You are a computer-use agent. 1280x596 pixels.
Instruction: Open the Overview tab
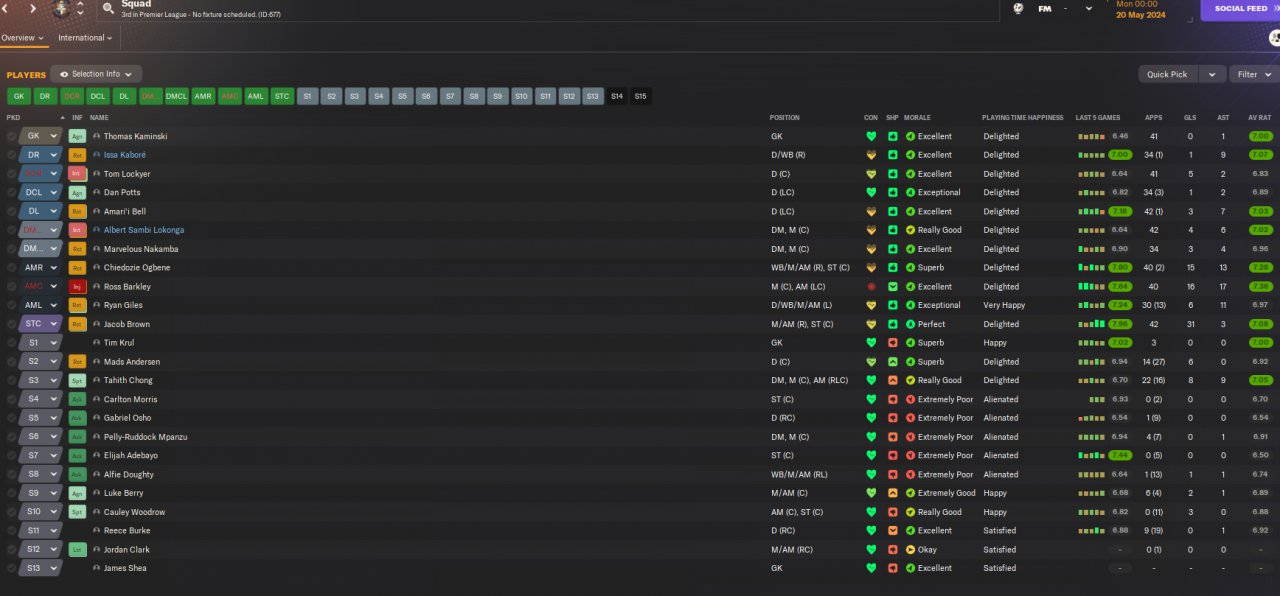(x=23, y=38)
